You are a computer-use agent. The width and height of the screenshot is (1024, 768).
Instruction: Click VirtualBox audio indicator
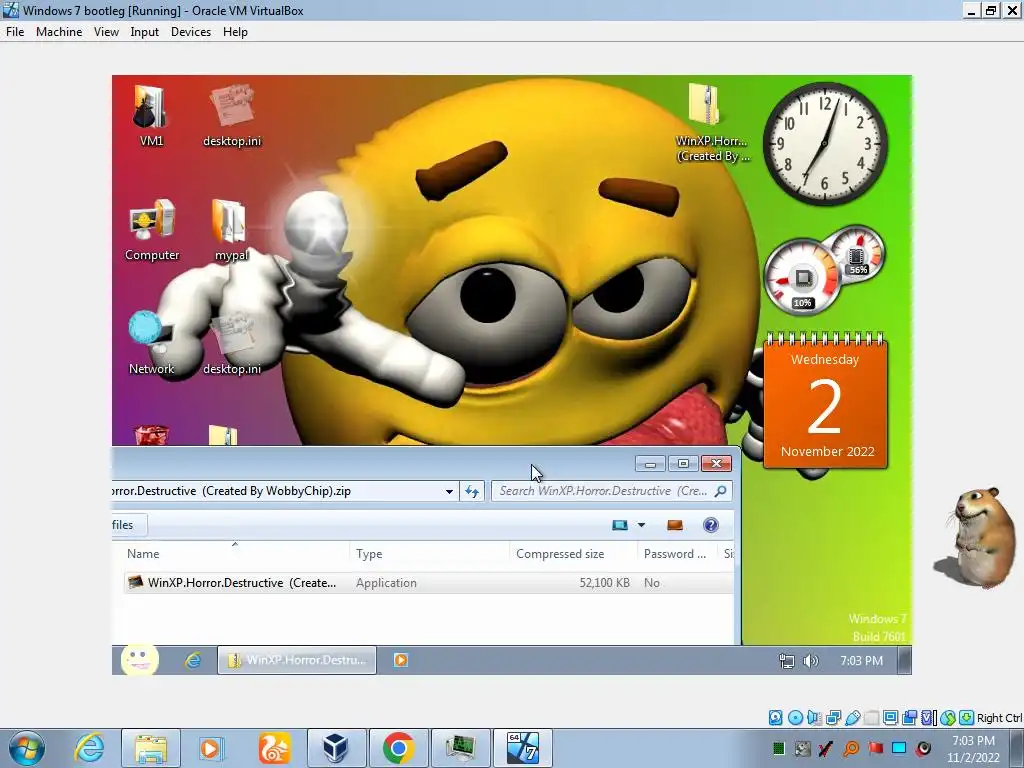[814, 718]
